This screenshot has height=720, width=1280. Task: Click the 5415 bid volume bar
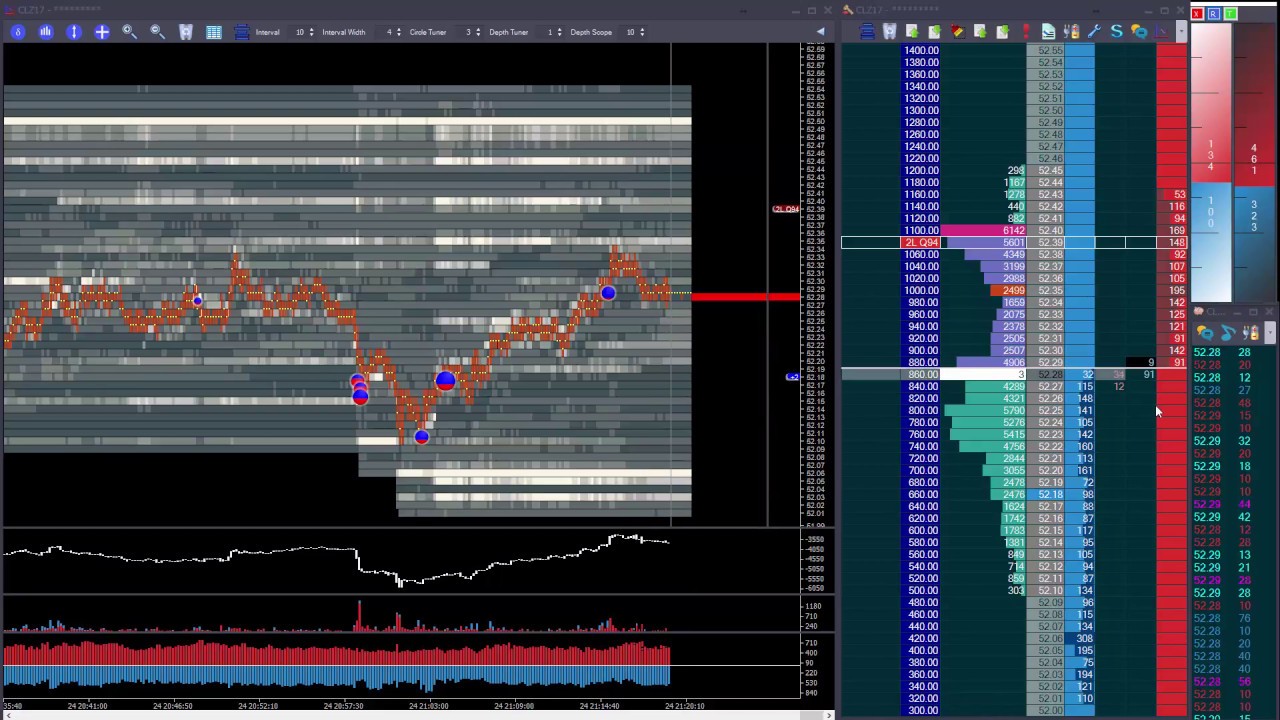(988, 435)
